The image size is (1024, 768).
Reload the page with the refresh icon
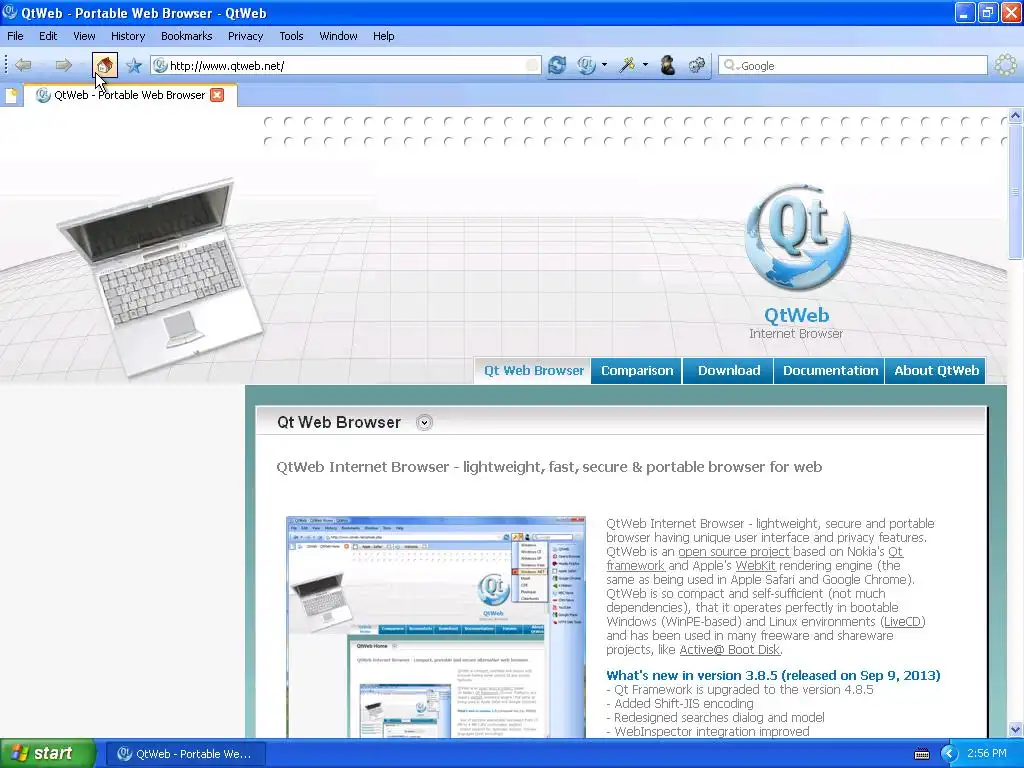(557, 65)
